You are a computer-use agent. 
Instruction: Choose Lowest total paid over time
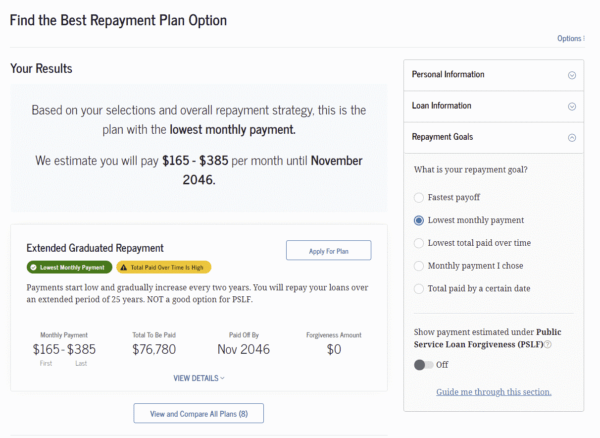tap(418, 242)
